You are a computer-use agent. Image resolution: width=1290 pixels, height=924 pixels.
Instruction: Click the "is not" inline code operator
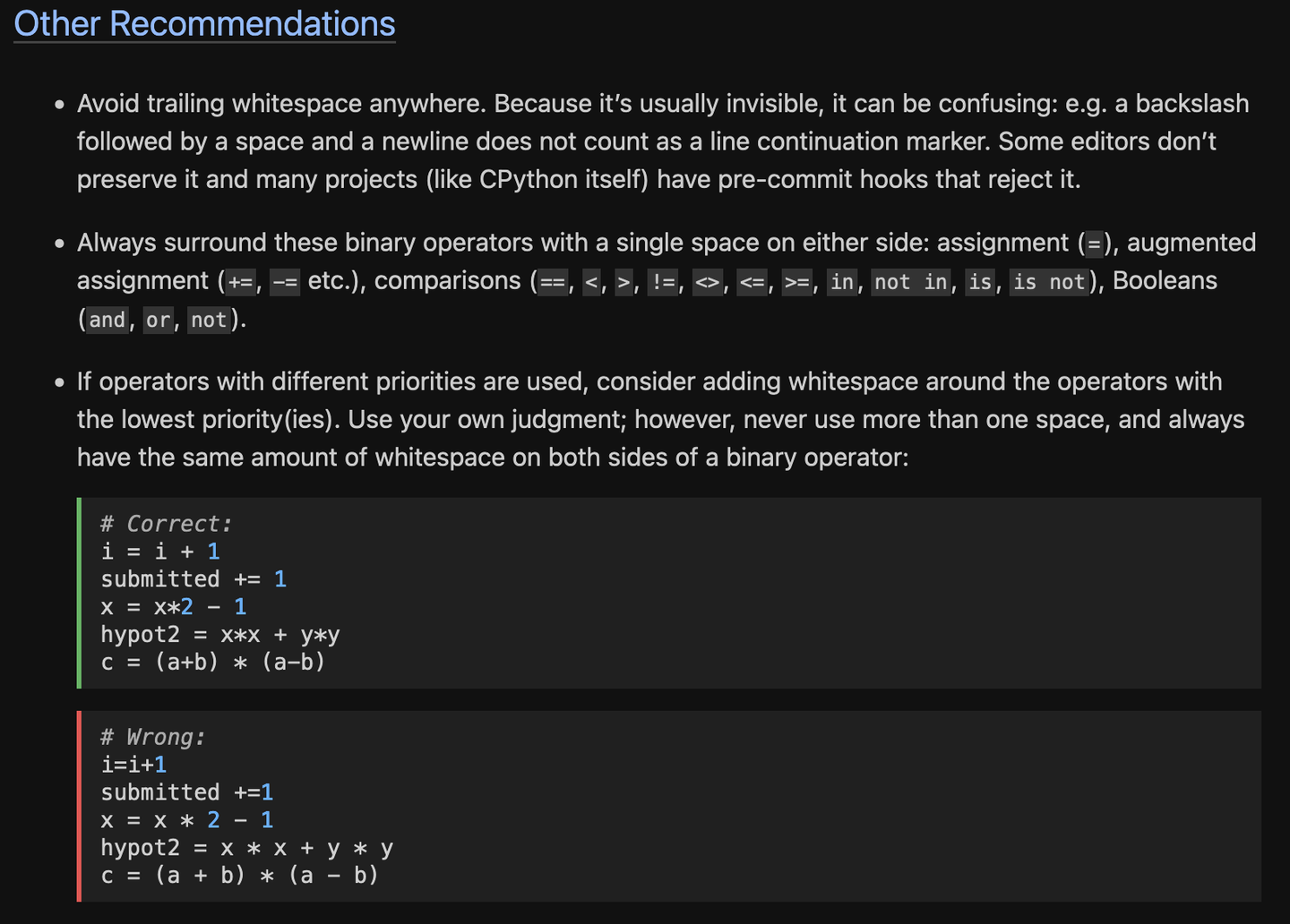point(1047,282)
